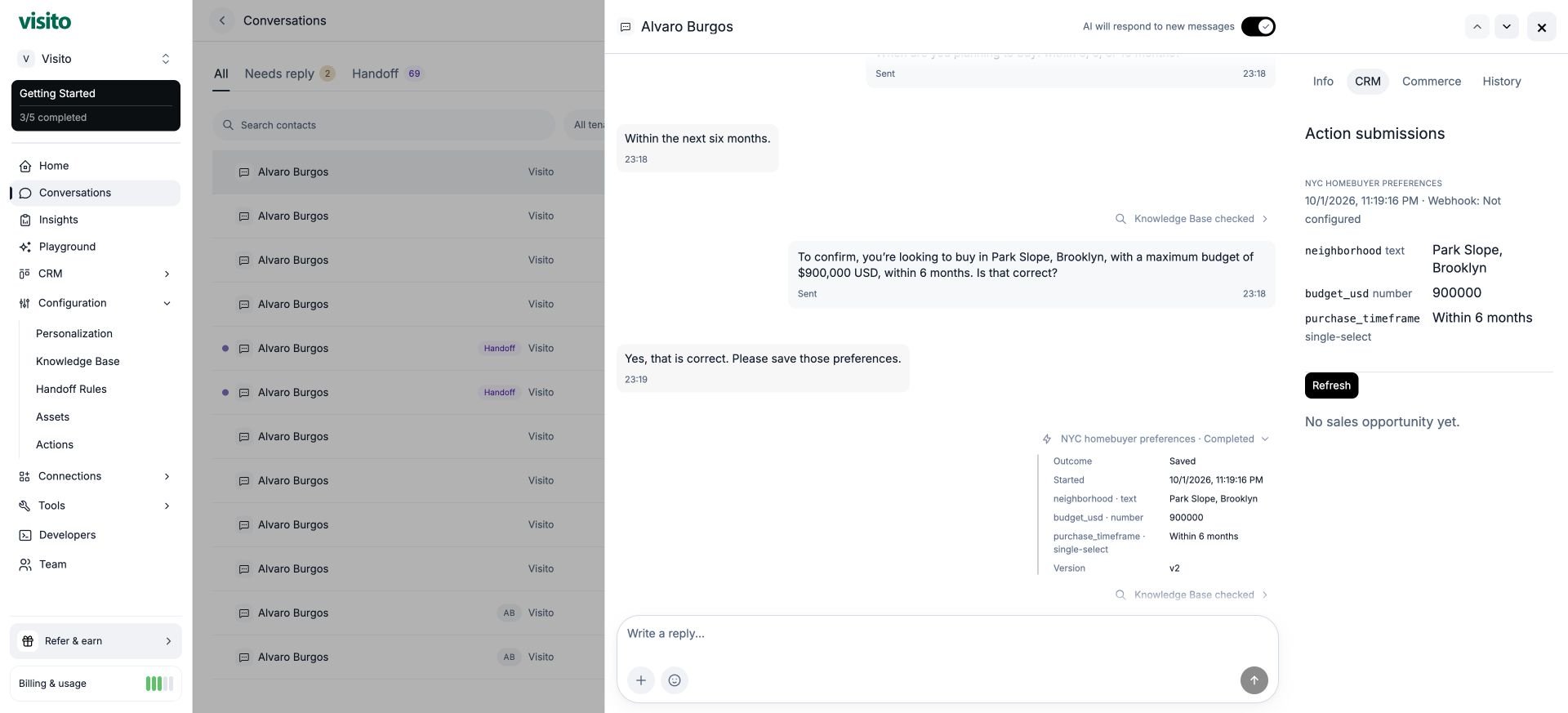Viewport: 1568px width, 713px height.
Task: Open the Home icon in sidebar
Action: pos(25,166)
